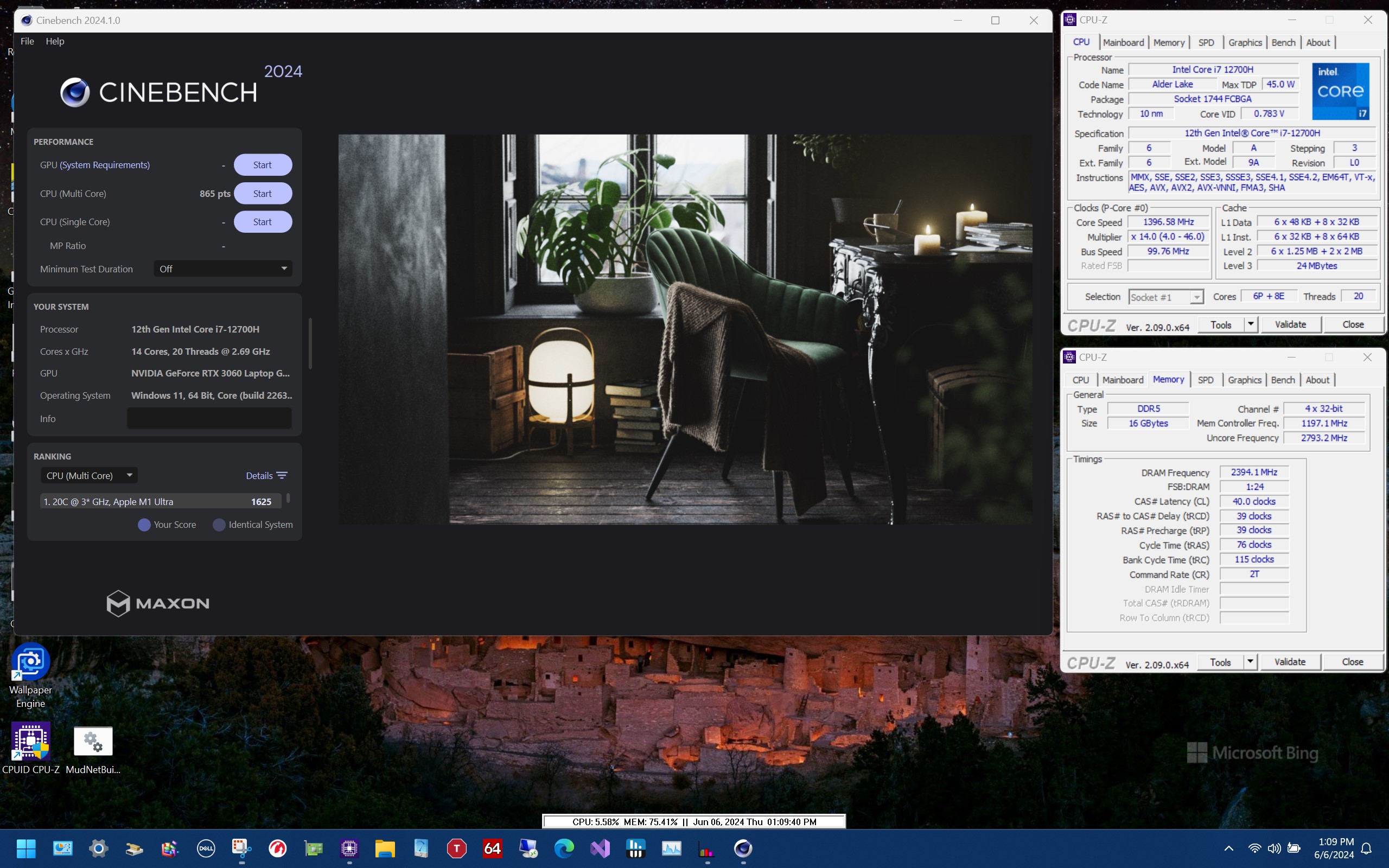Expand the Tools arrow in the lower CPU-Z window
The width and height of the screenshot is (1389, 868).
click(x=1250, y=662)
